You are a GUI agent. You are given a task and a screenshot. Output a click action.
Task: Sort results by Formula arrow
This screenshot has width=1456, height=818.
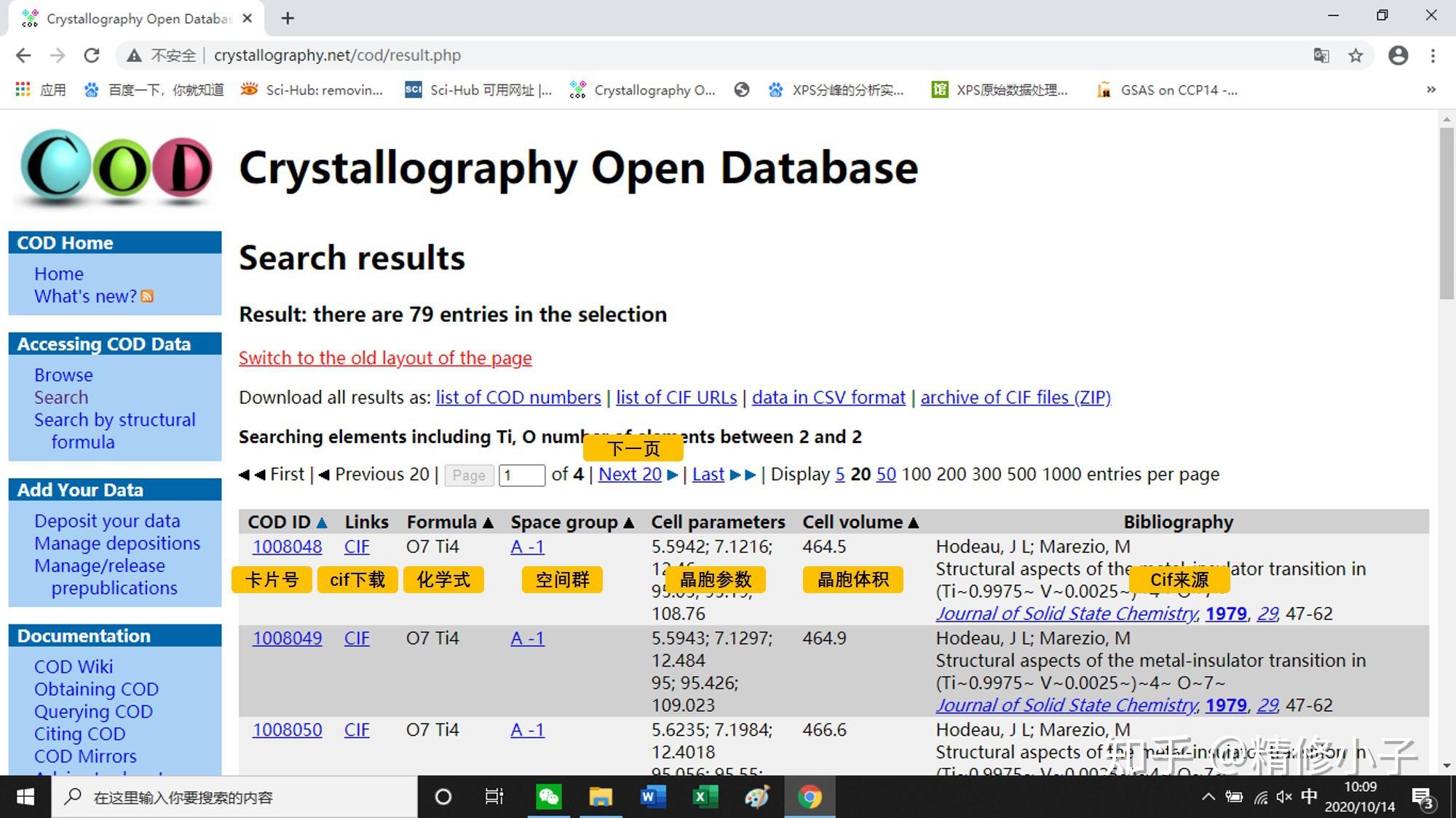[488, 523]
